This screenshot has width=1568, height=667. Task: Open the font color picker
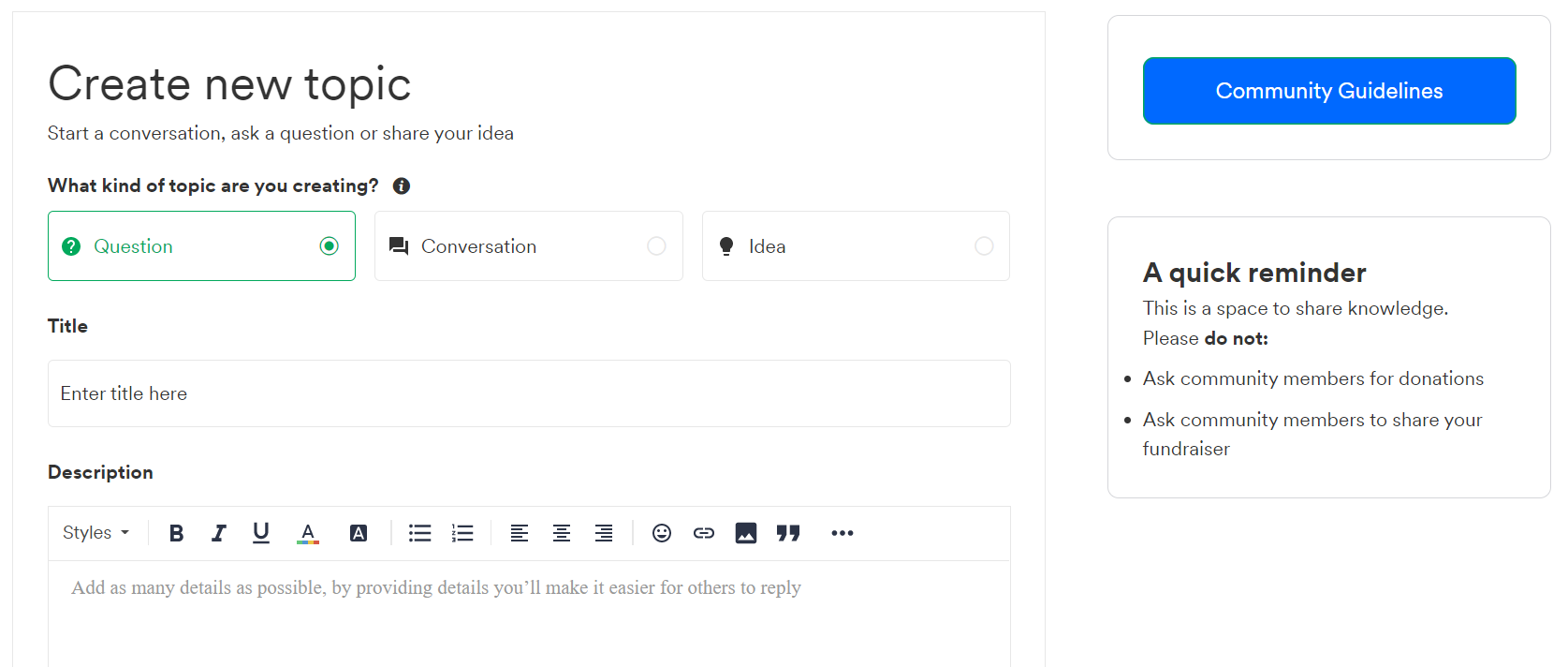(x=308, y=533)
